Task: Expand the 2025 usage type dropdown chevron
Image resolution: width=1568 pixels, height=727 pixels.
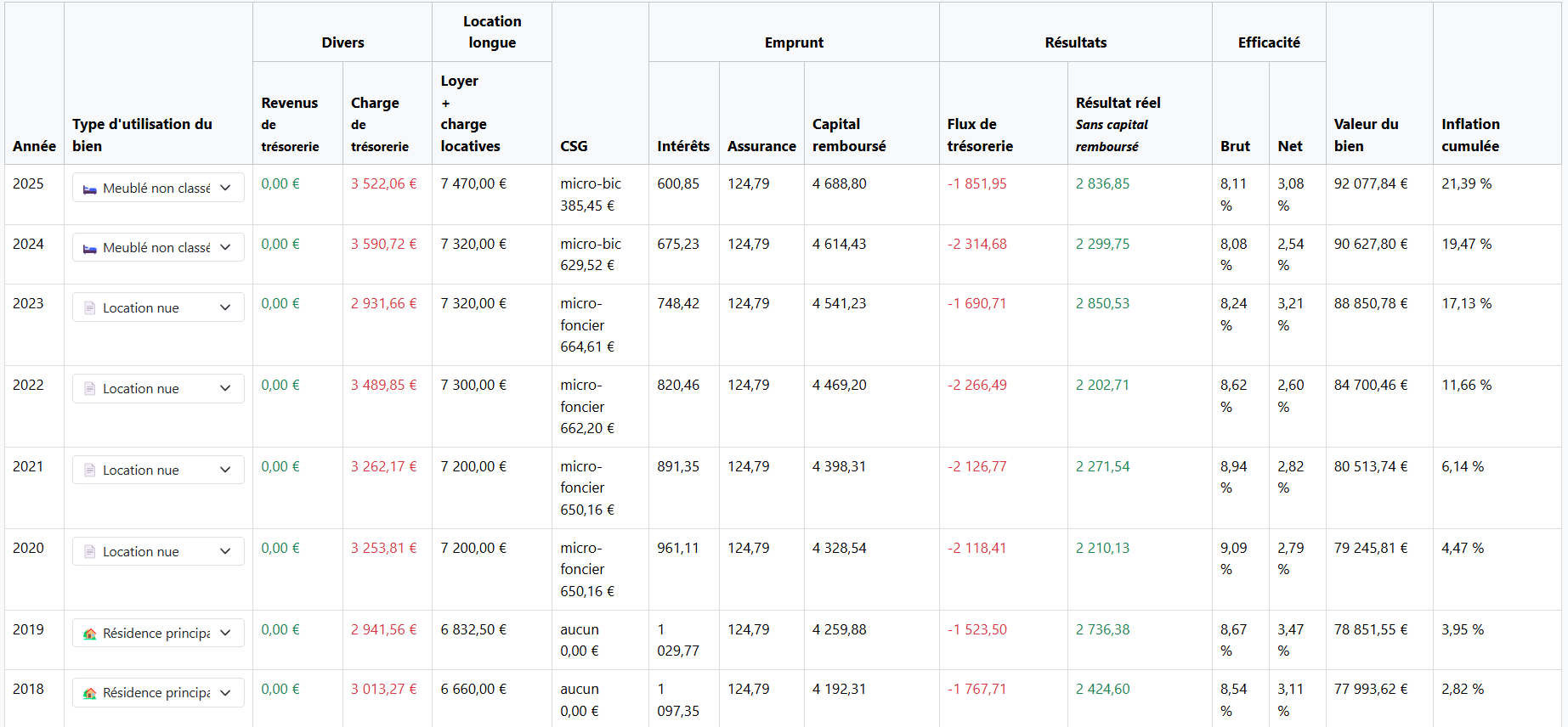Action: pyautogui.click(x=225, y=188)
